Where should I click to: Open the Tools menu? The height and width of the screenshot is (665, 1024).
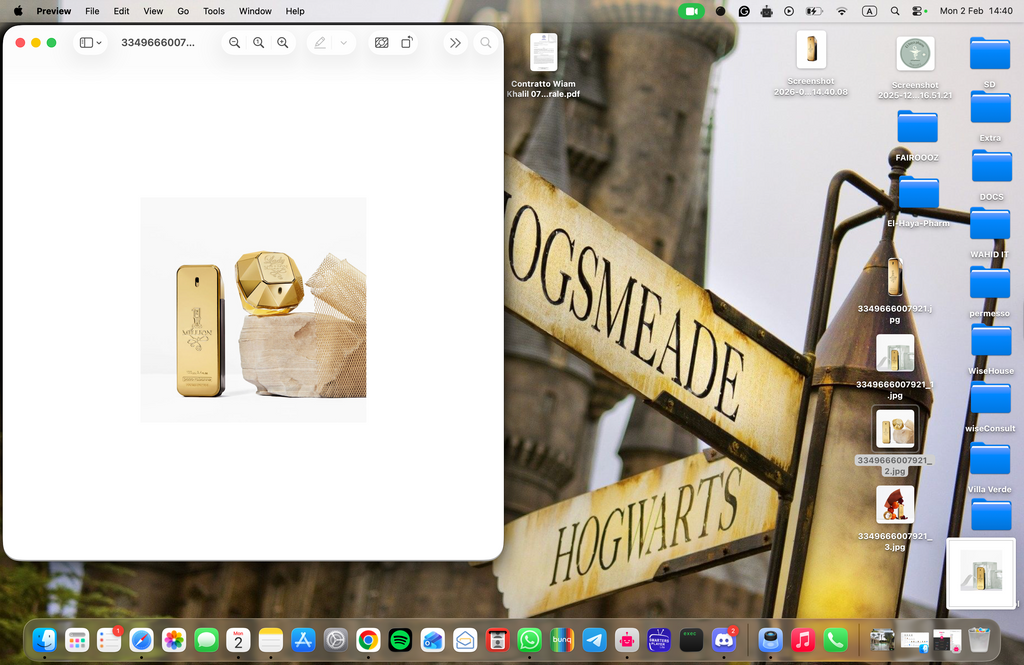click(214, 11)
